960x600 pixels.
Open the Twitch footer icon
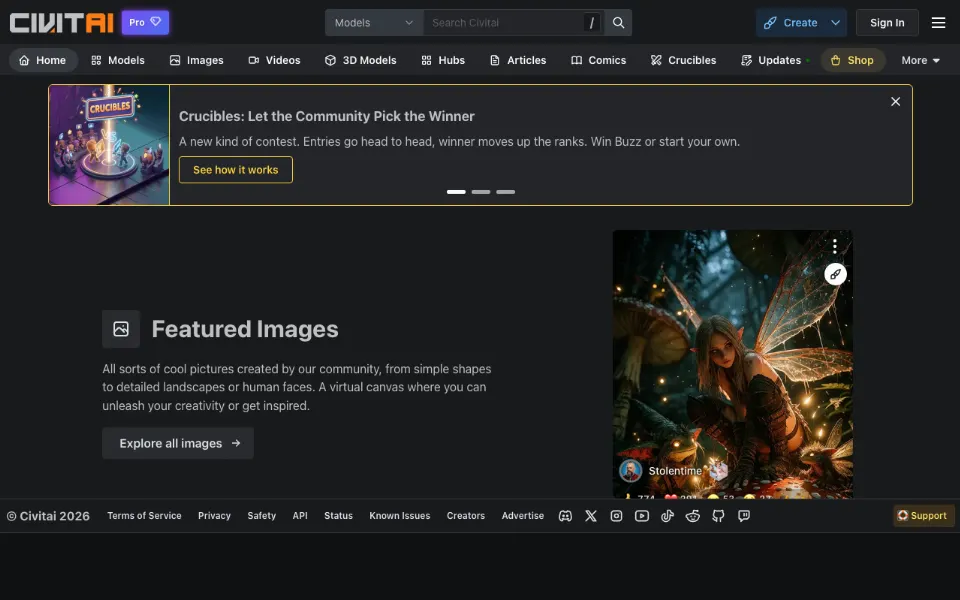tap(744, 516)
